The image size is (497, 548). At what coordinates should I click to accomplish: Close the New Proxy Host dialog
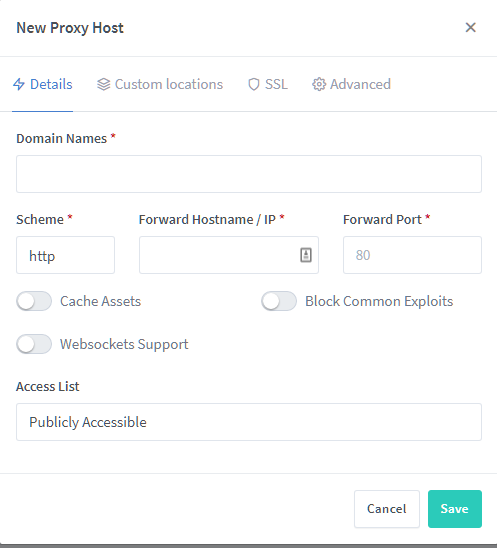(x=470, y=27)
